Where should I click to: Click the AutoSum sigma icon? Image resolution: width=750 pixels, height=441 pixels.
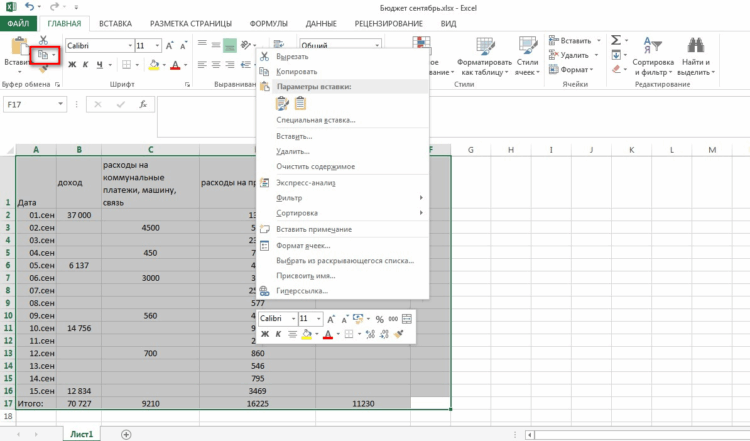[616, 40]
